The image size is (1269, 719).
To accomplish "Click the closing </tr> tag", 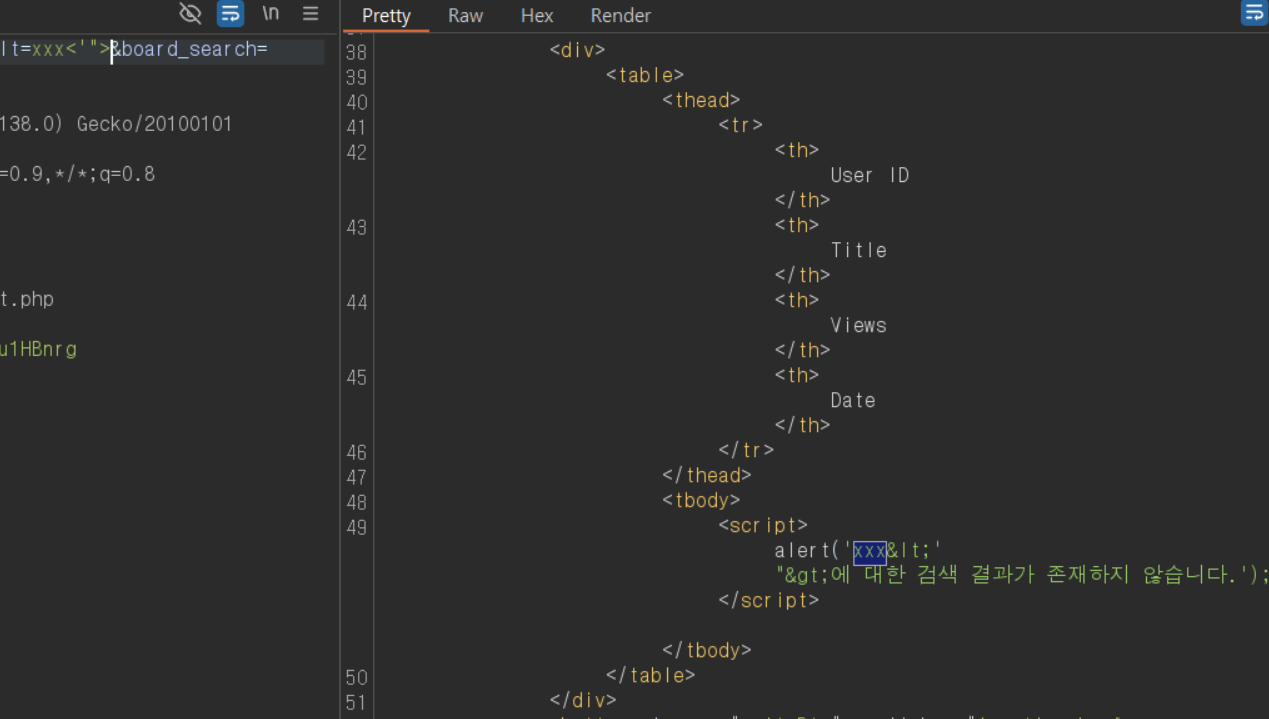I will coord(746,450).
